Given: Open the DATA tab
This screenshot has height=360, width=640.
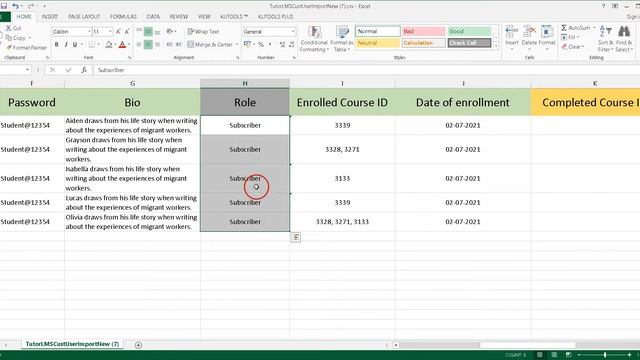Looking at the screenshot, I should 153,17.
